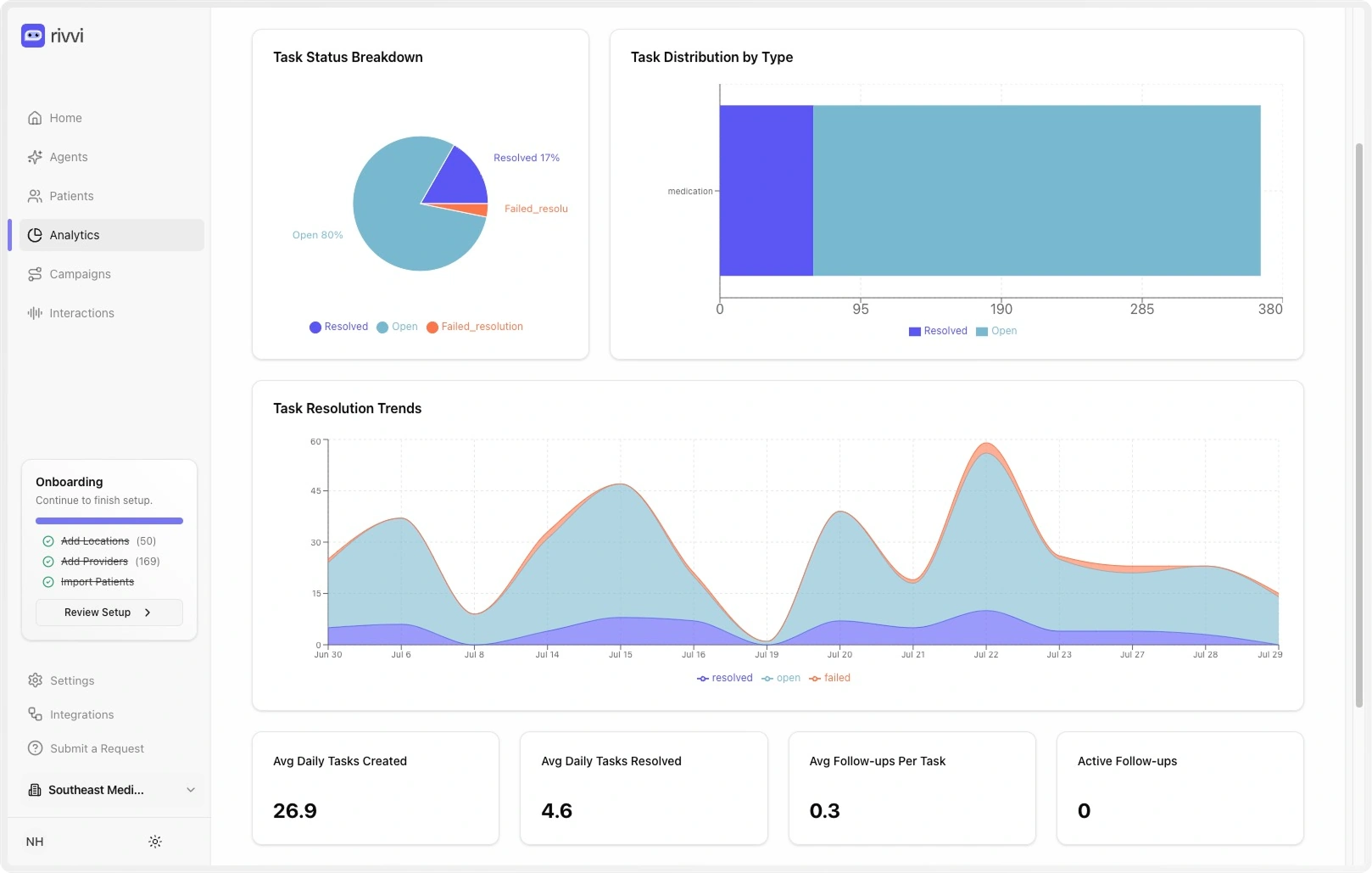Click the Analytics pie-chart icon
The width and height of the screenshot is (1372, 873).
coord(34,235)
